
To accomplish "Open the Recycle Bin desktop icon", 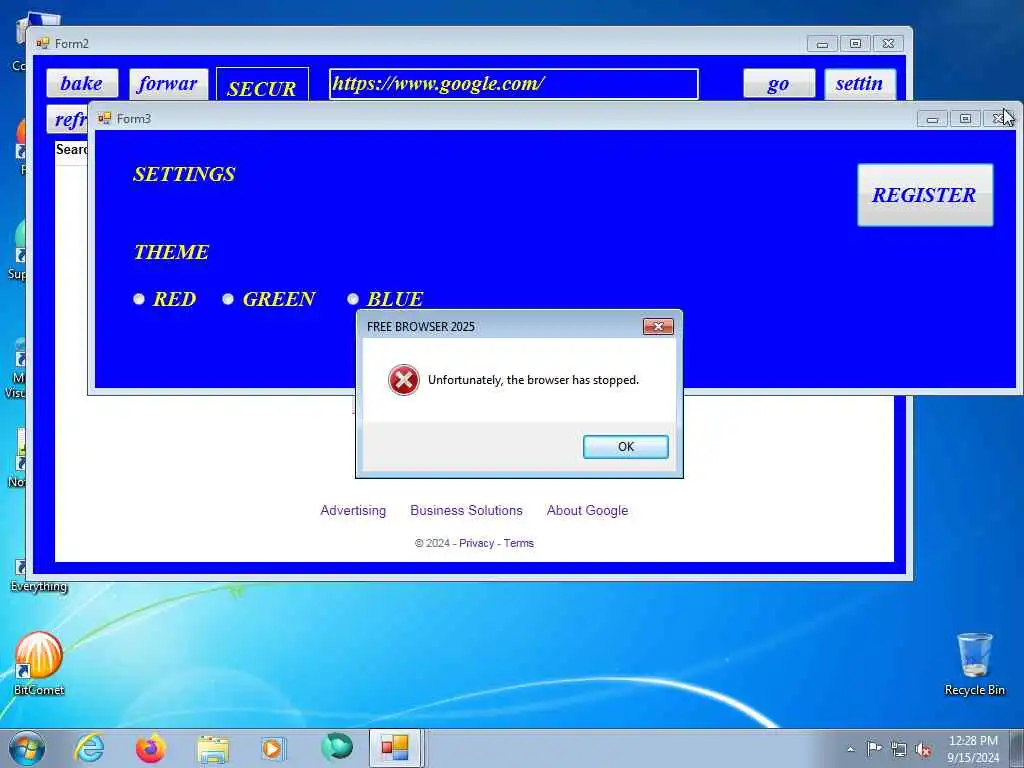I will (974, 664).
